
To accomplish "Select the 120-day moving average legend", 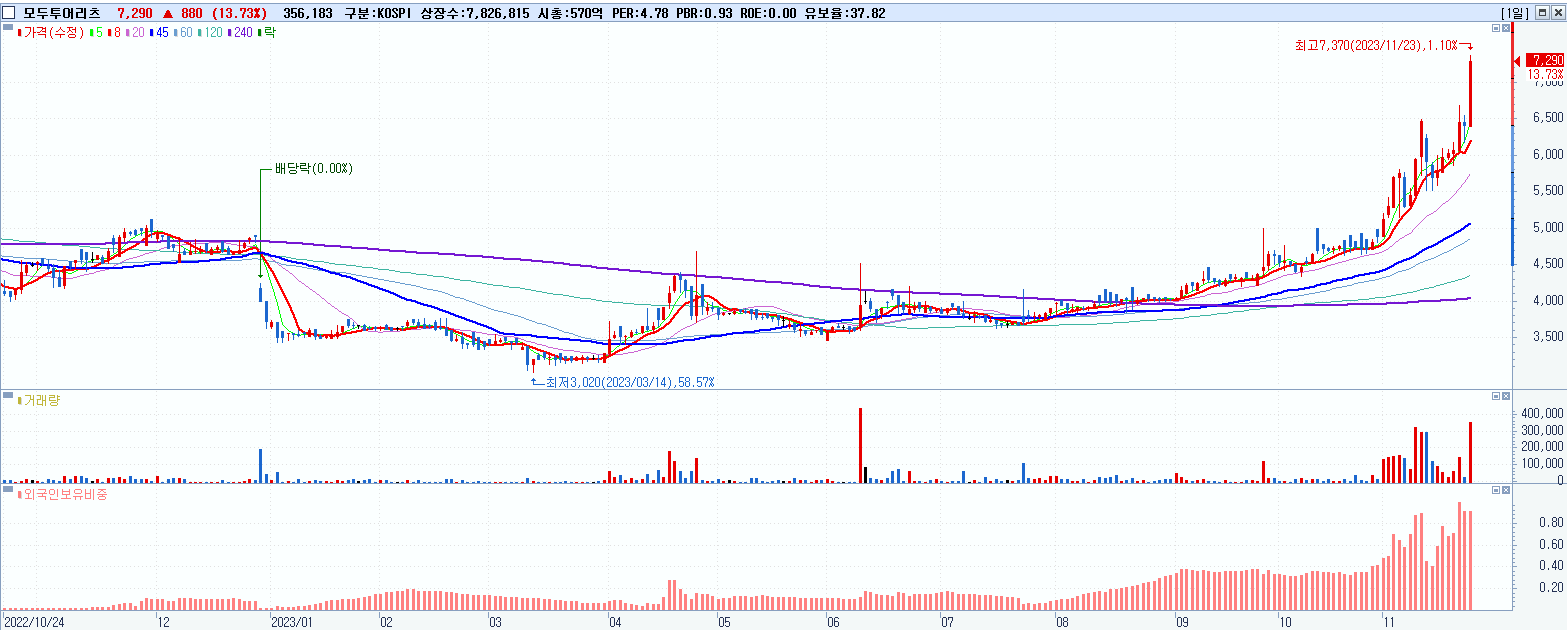I will (x=210, y=33).
